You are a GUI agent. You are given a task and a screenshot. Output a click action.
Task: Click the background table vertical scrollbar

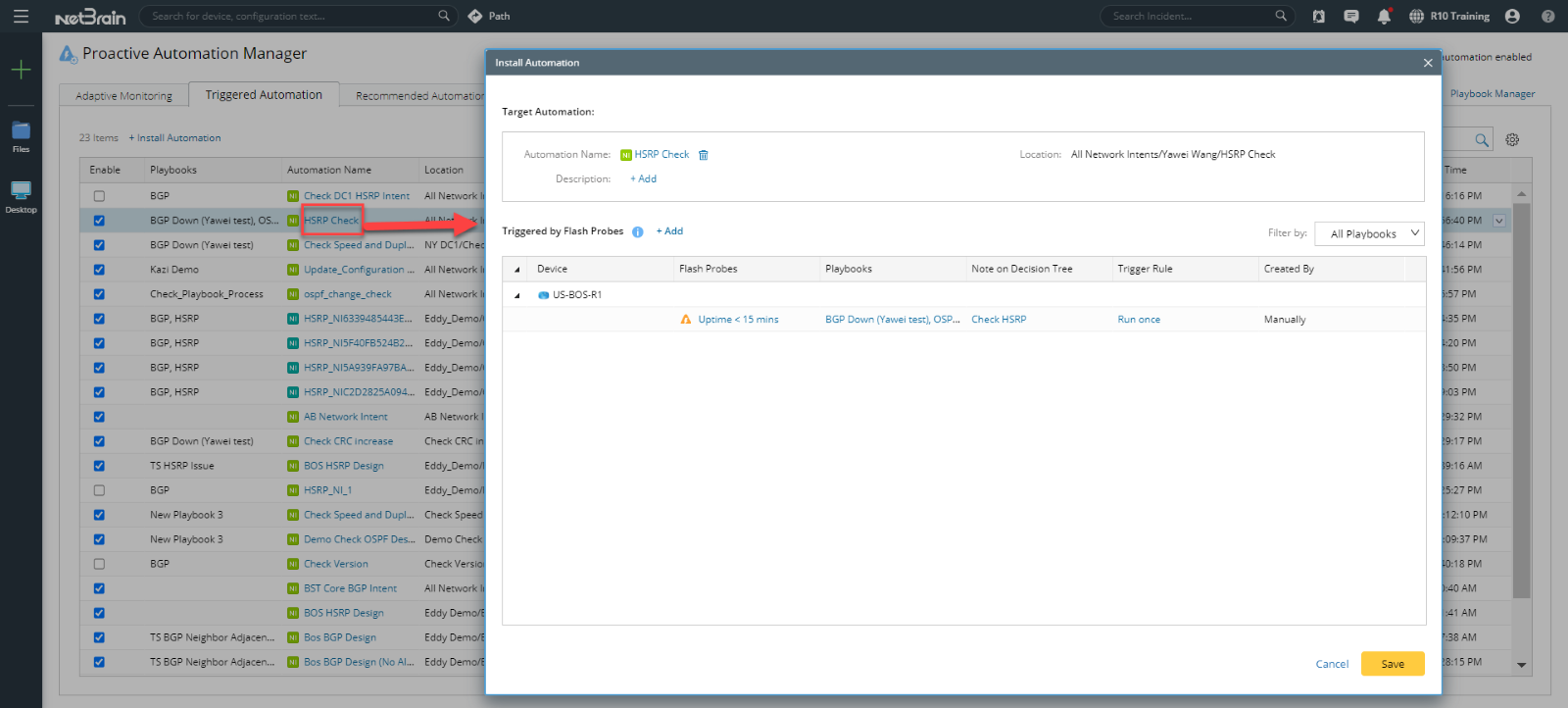[x=1521, y=401]
